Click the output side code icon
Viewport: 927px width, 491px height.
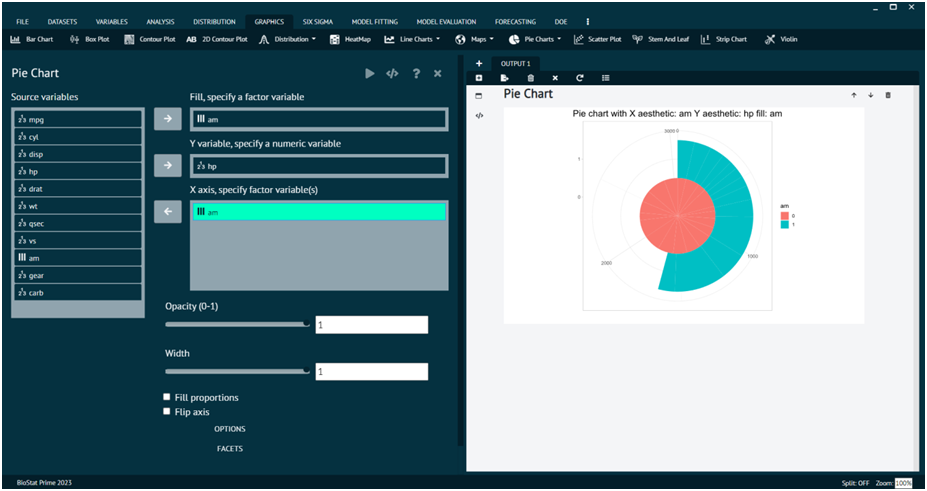coord(479,116)
